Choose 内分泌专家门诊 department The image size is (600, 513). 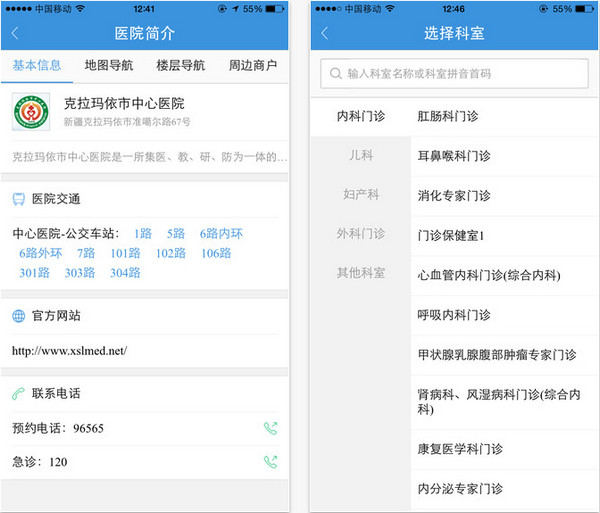[x=504, y=489]
